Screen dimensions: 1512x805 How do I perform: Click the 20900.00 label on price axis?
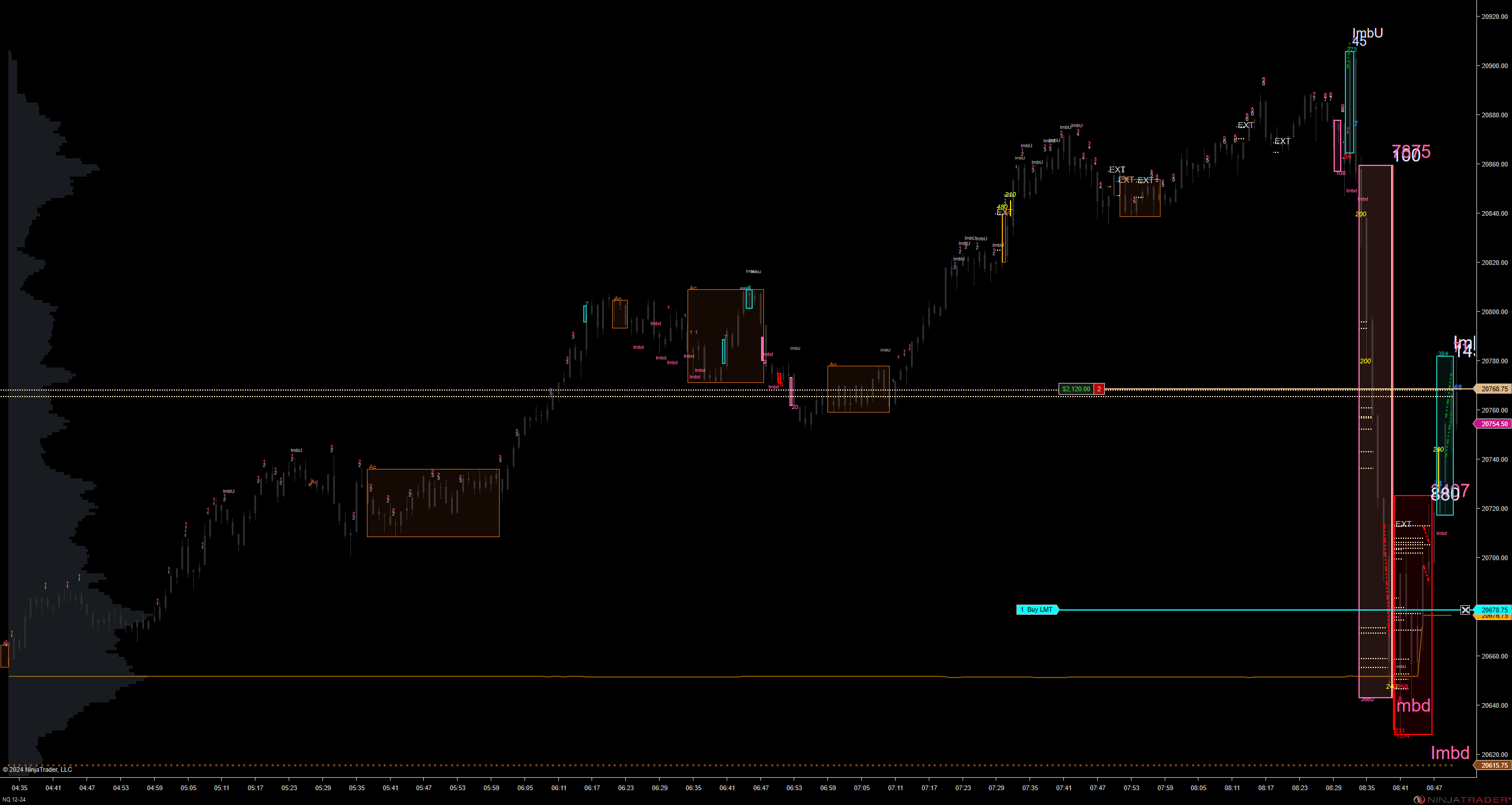tap(1494, 66)
